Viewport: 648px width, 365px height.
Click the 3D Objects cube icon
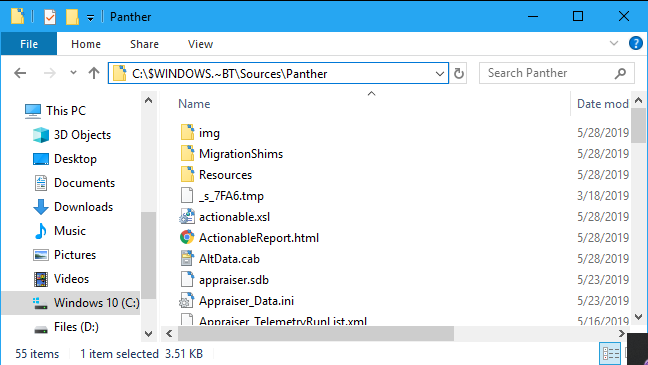tap(41, 135)
